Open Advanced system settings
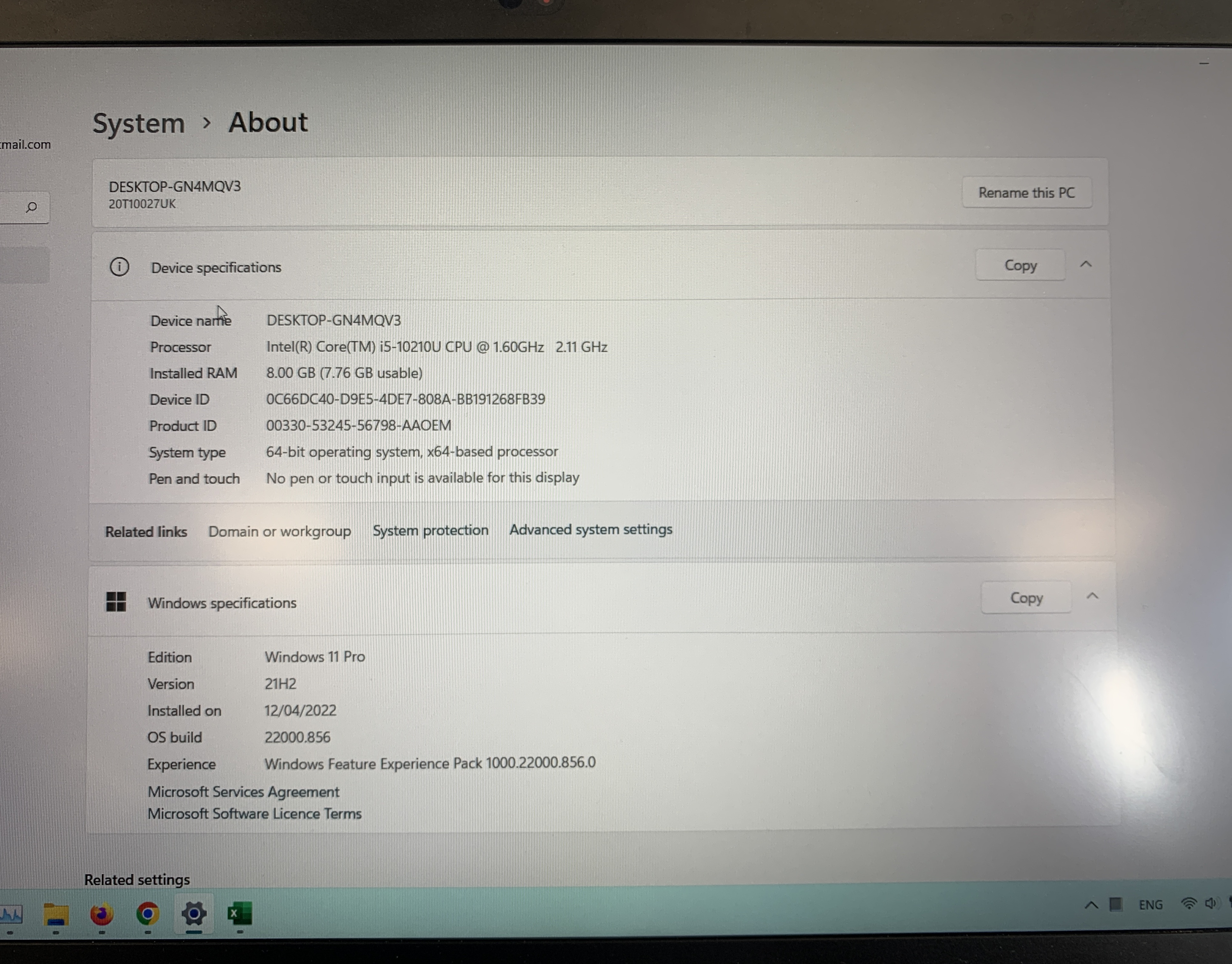 pos(591,529)
